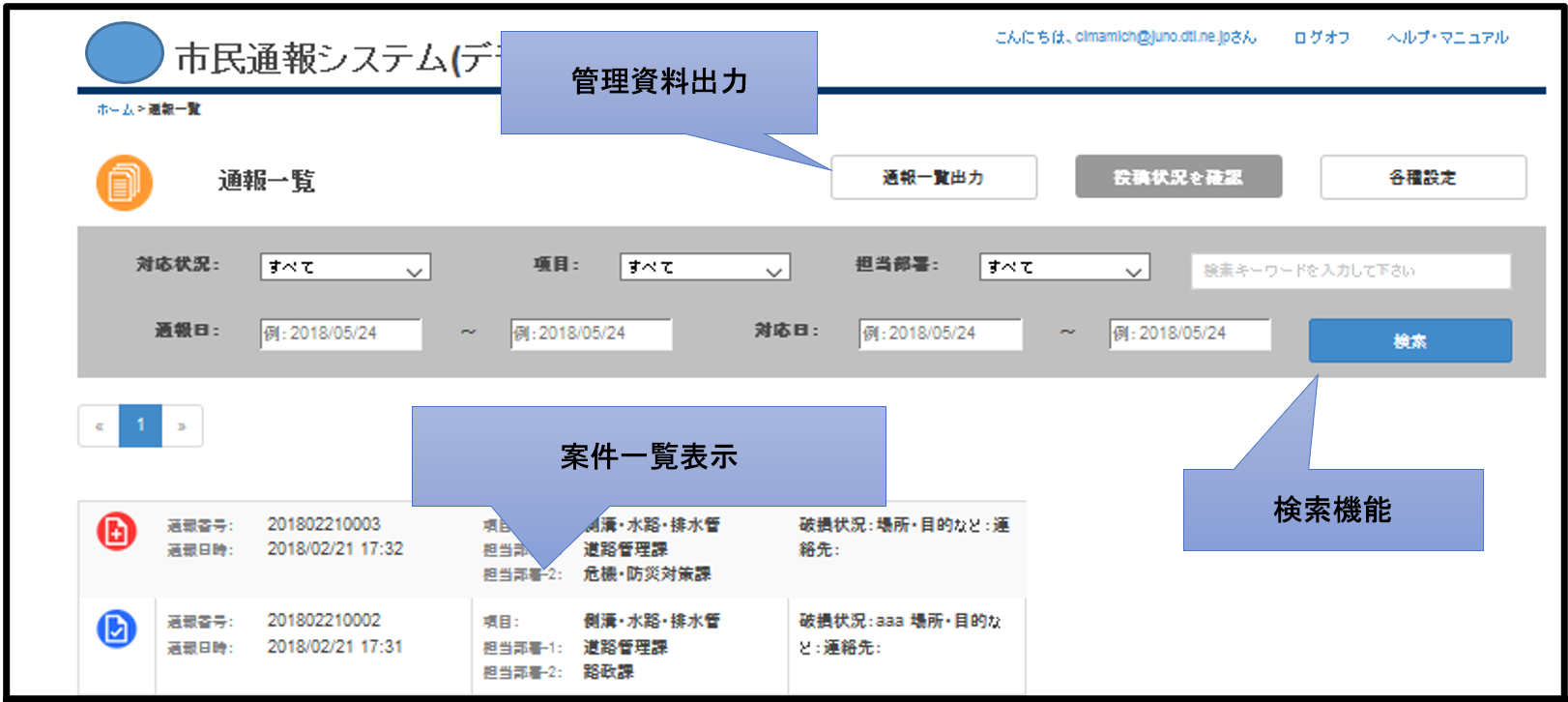1568x702 pixels.
Task: Open the 対応状況 dropdown
Action: [345, 268]
